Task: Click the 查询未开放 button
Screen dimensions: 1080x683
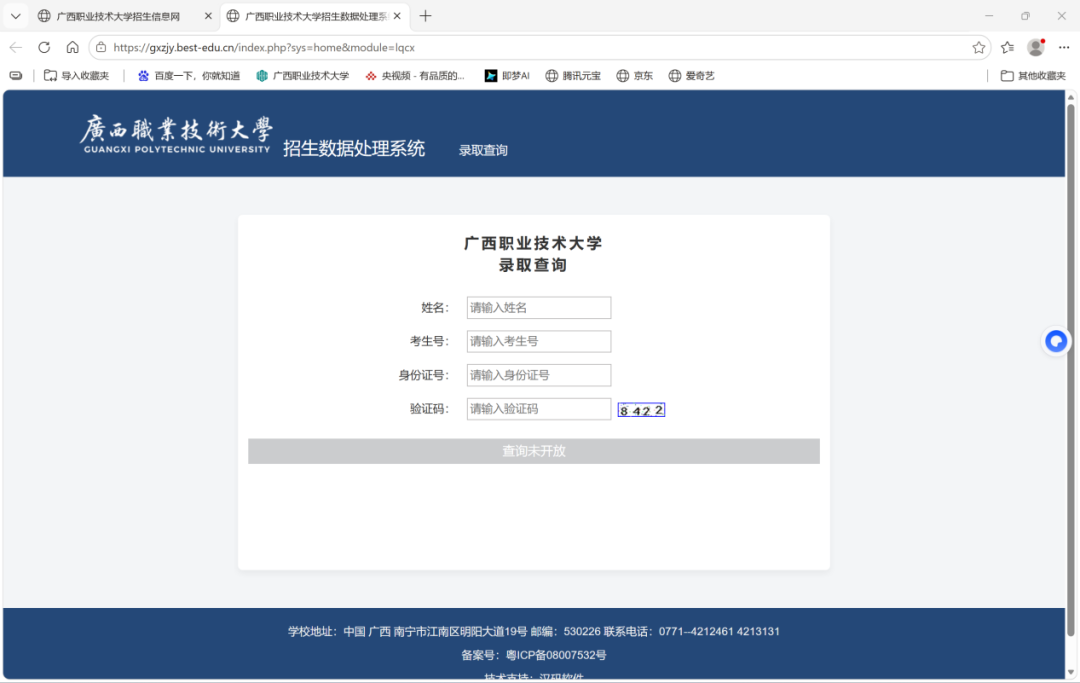Action: click(x=534, y=451)
